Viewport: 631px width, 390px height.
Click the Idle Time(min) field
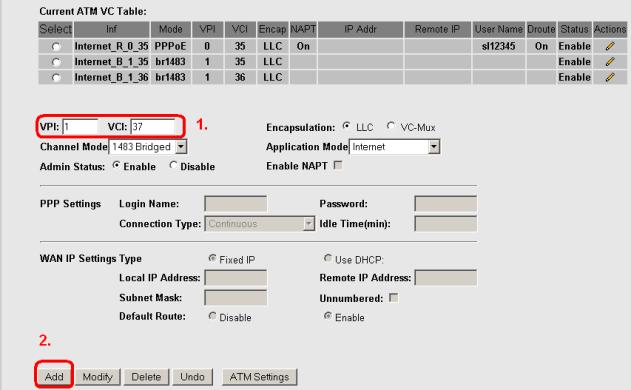(x=445, y=224)
